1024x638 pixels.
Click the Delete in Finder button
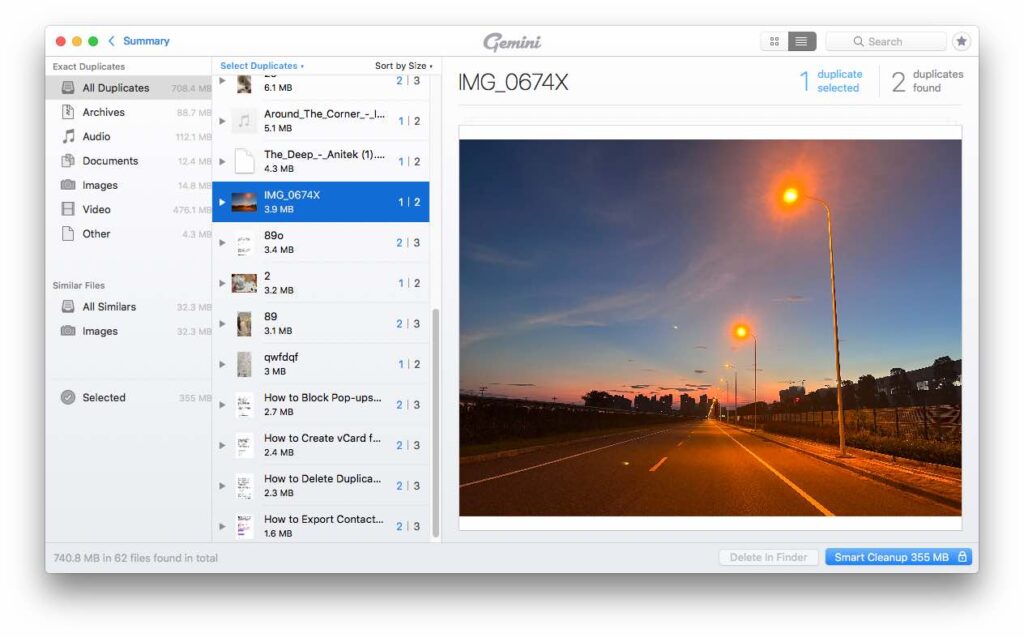(768, 557)
